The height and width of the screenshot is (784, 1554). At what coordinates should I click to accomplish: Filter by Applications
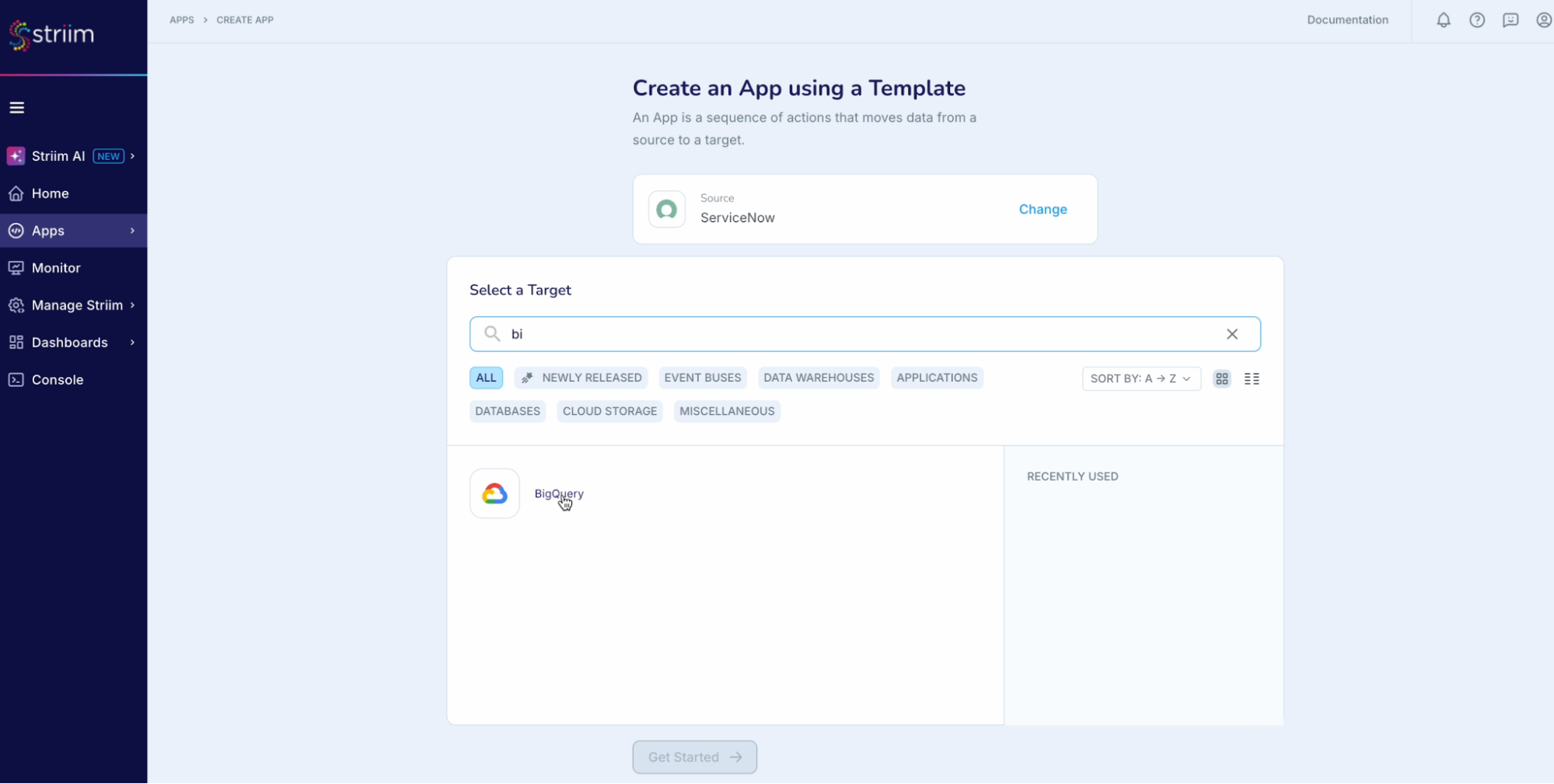937,378
